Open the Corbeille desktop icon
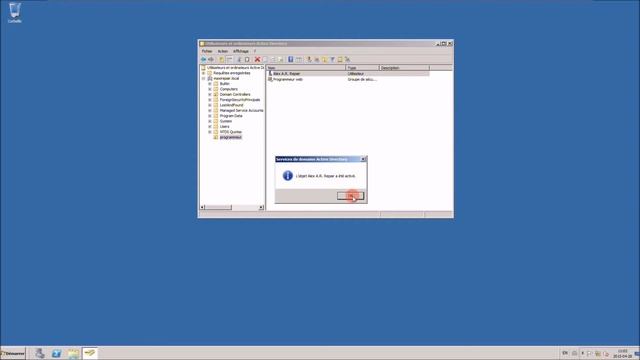The image size is (640, 360). (15, 12)
